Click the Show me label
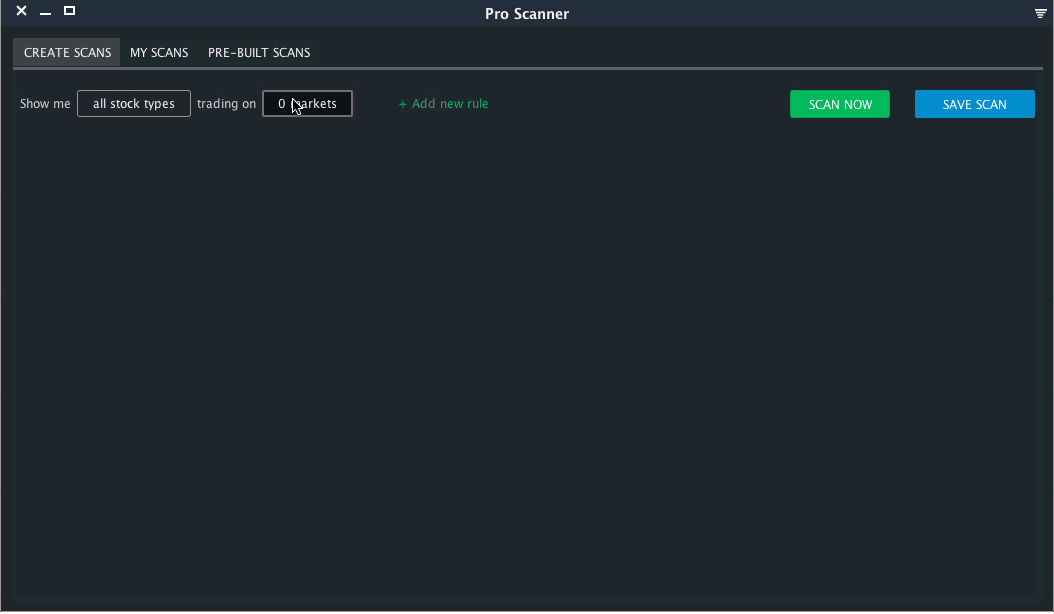Screen dimensions: 1054x614 (x=44, y=103)
